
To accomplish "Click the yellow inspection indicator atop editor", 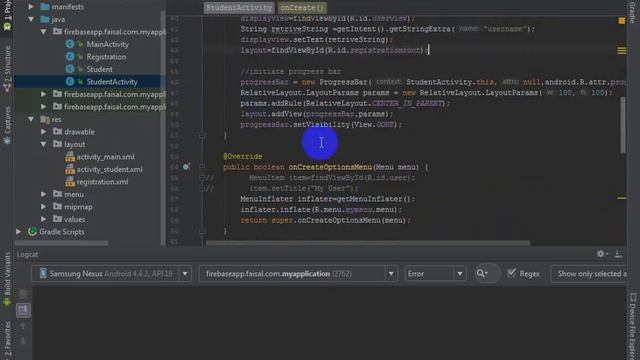I will pyautogui.click(x=621, y=20).
